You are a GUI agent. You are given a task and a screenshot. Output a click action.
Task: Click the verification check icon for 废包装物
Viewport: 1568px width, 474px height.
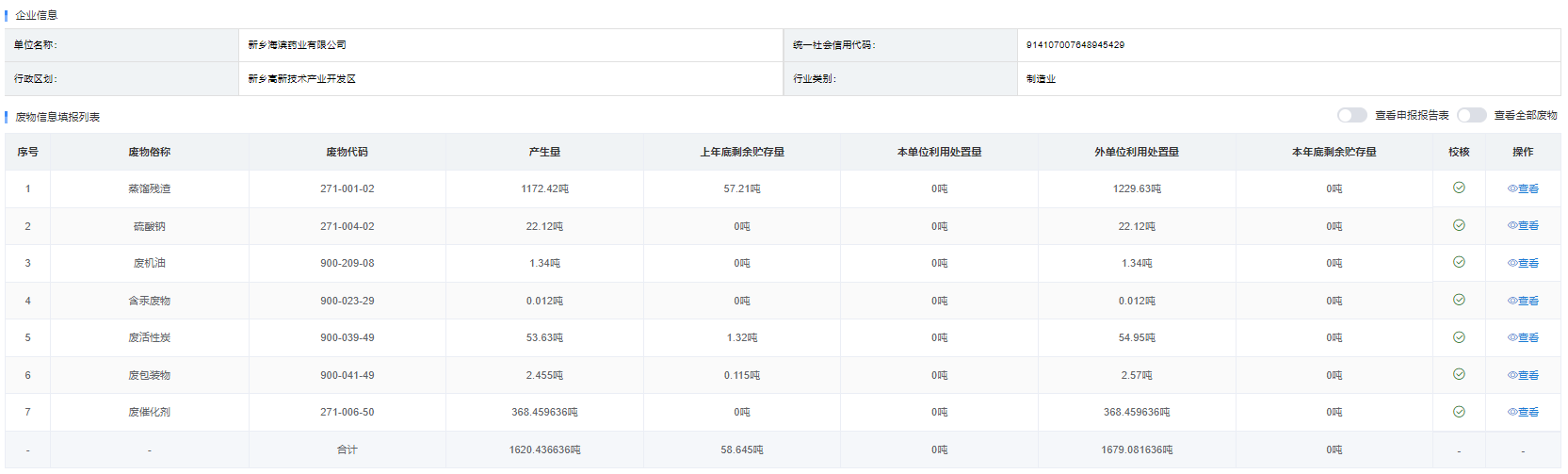point(1459,374)
